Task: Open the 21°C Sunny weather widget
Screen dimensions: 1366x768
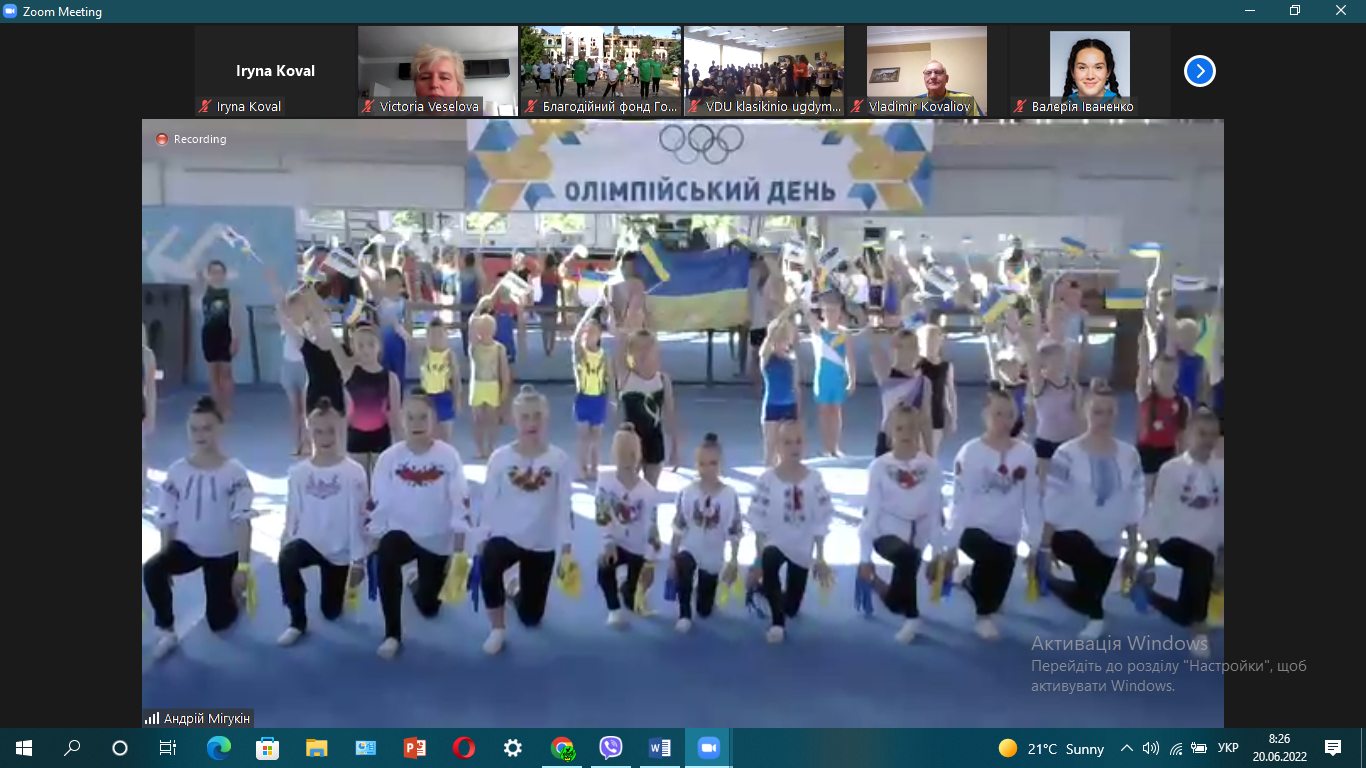Action: pos(1051,748)
